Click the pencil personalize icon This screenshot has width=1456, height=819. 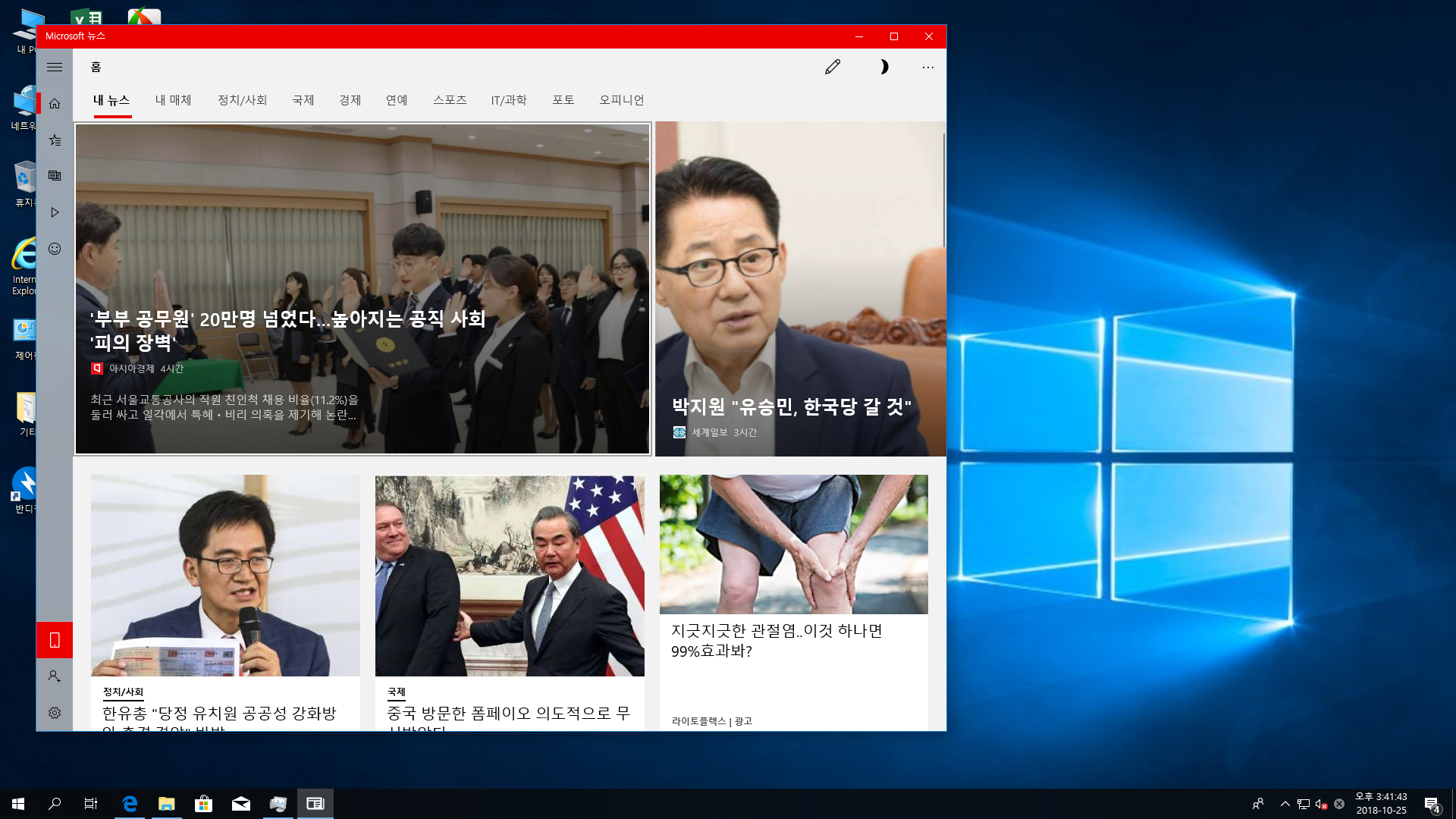(x=833, y=67)
